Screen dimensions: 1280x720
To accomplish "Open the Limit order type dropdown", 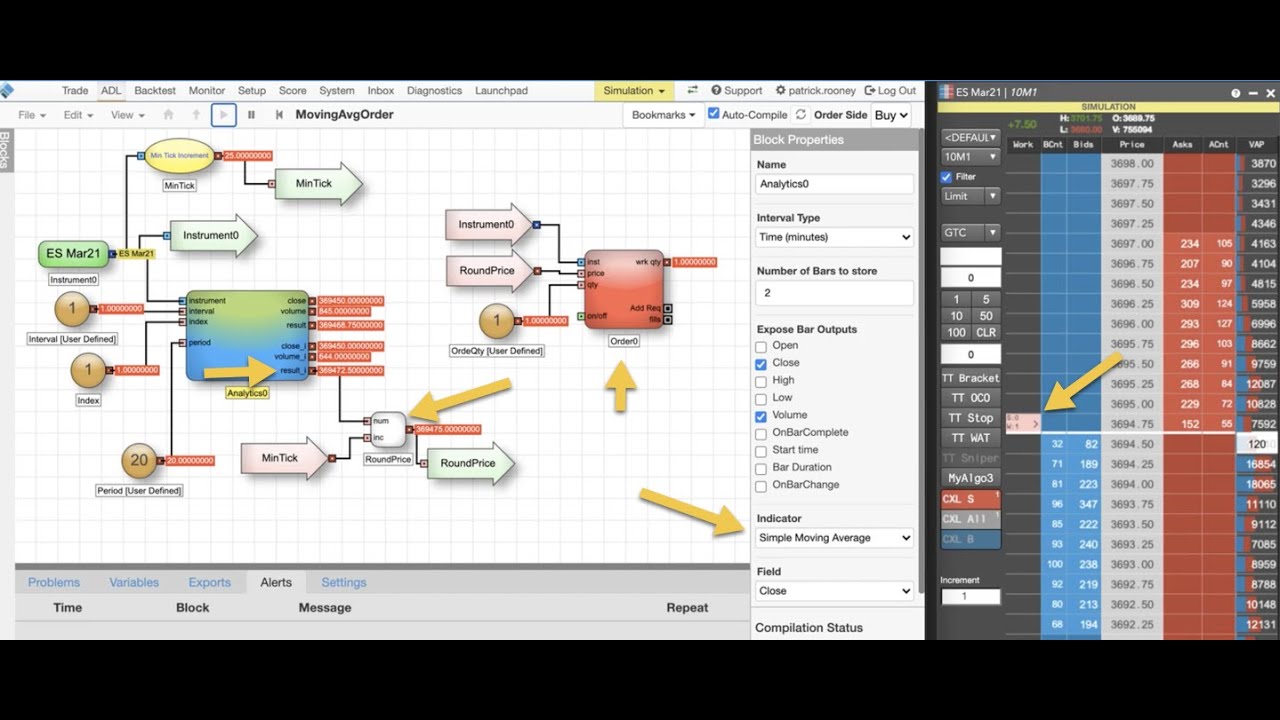I will tap(970, 196).
